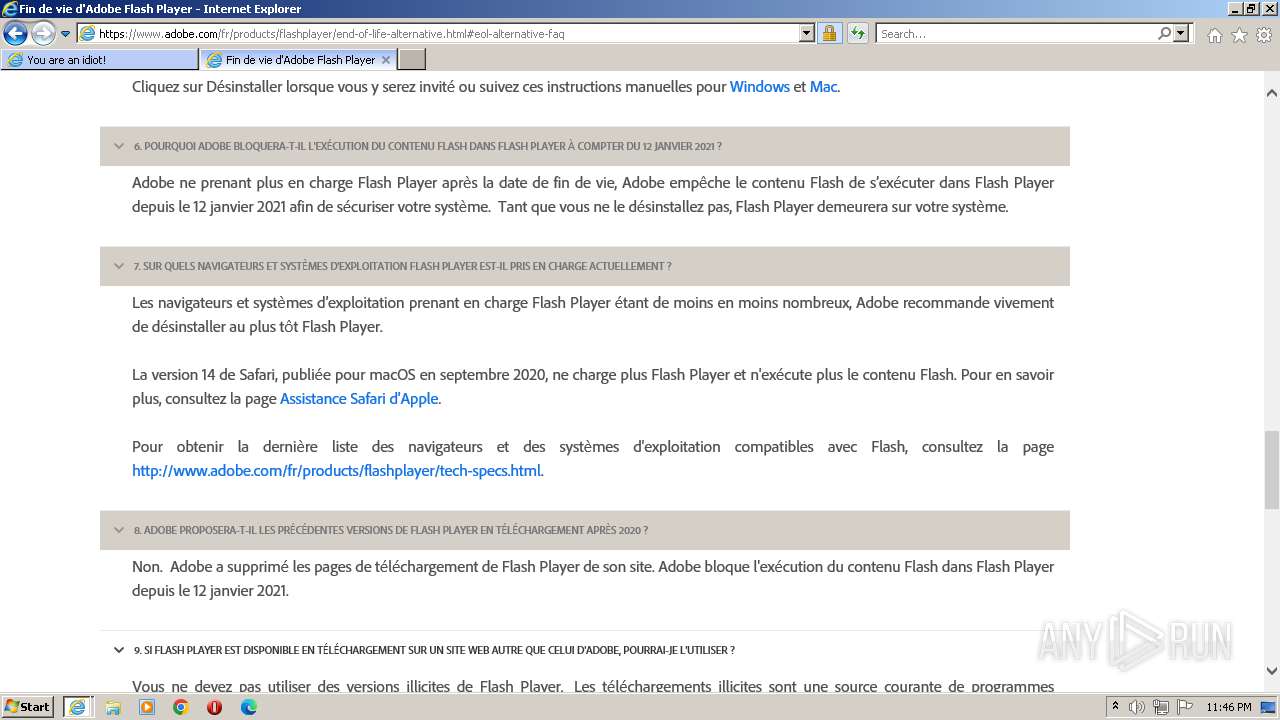Go back with the Back arrow button
1280x720 pixels.
[15, 34]
